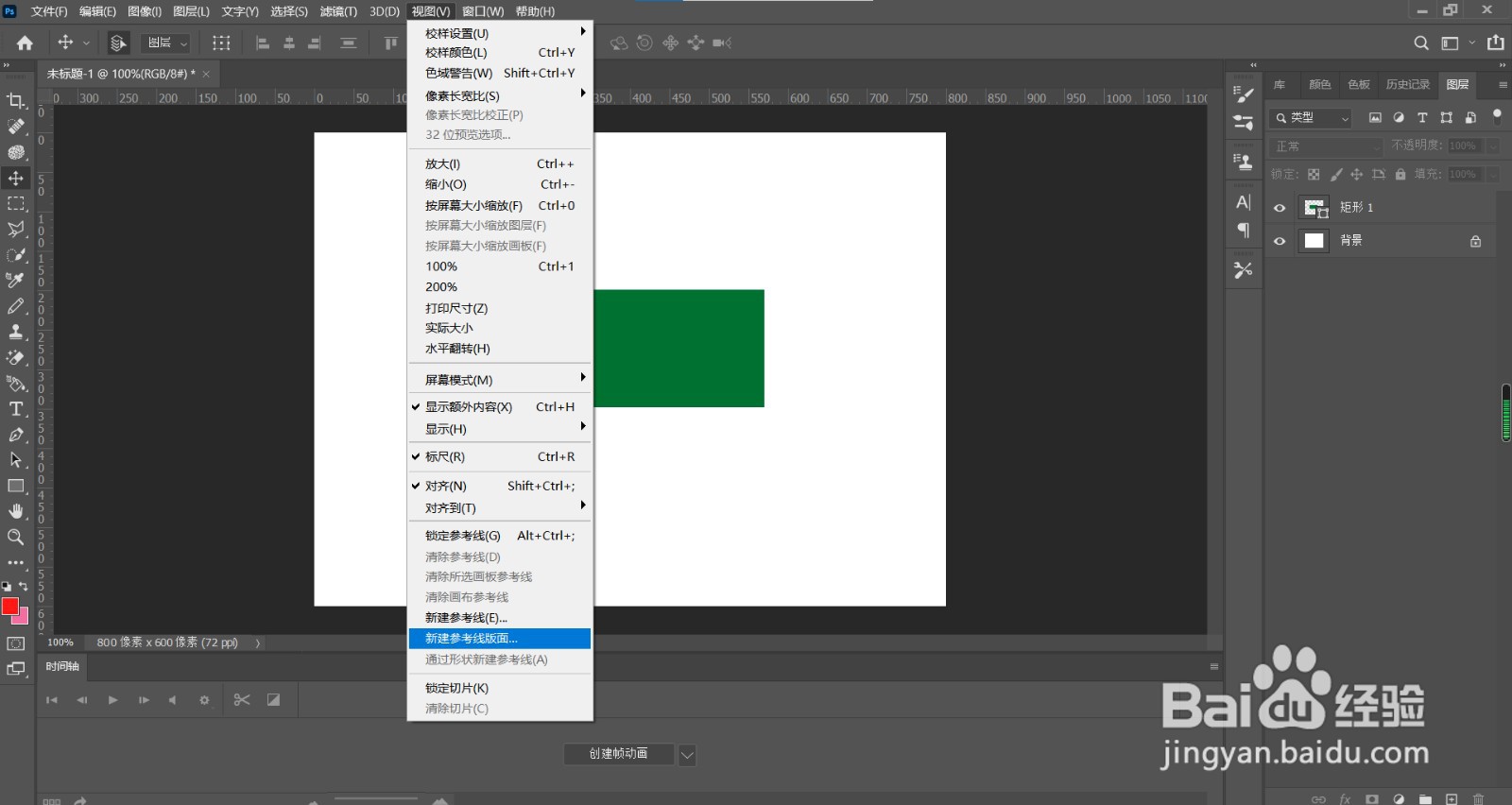This screenshot has width=1512, height=805.
Task: Expand Proof Setup (校样设置) submenu
Action: click(x=500, y=33)
